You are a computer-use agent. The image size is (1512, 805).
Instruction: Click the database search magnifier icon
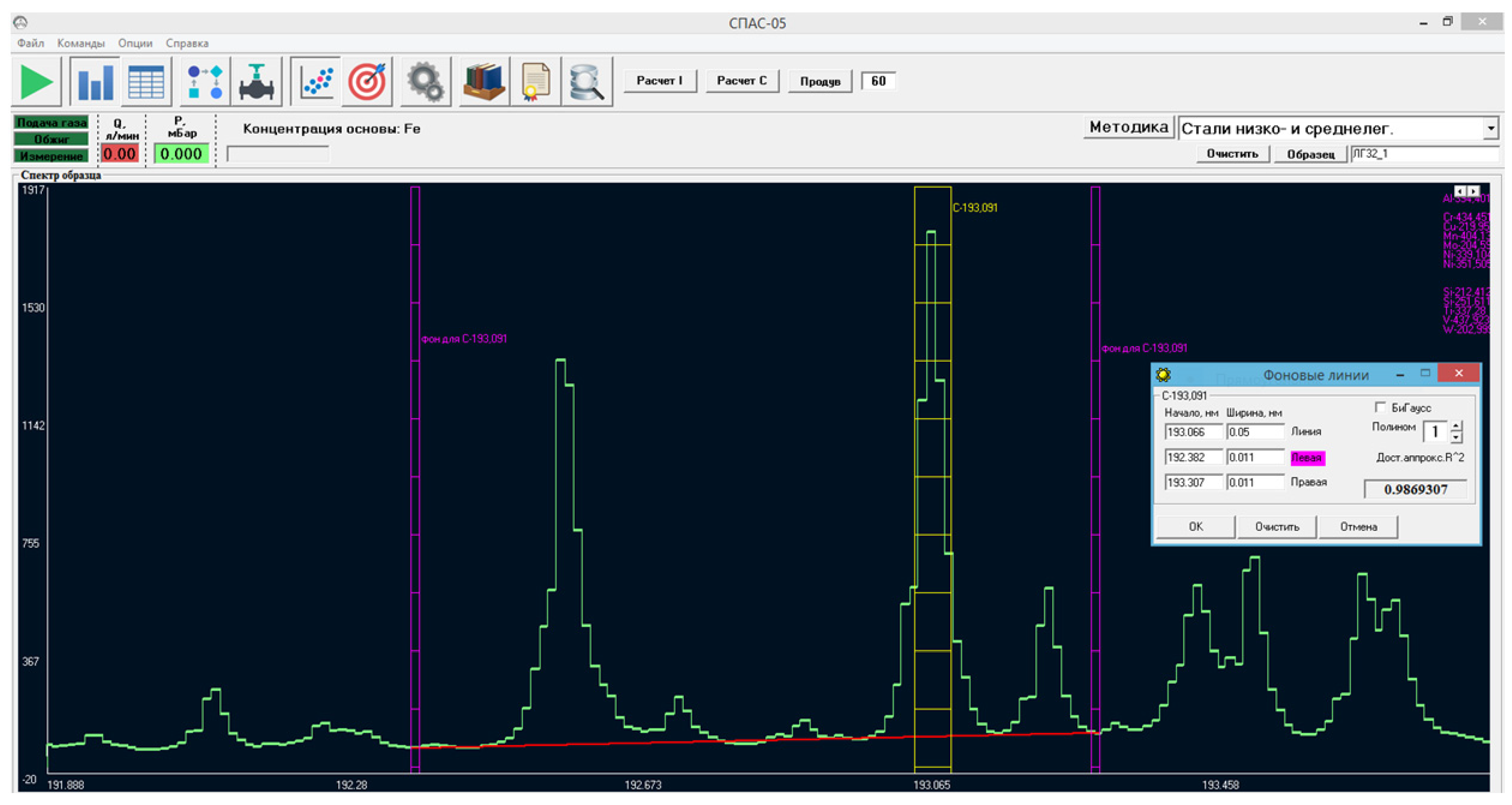pos(587,82)
